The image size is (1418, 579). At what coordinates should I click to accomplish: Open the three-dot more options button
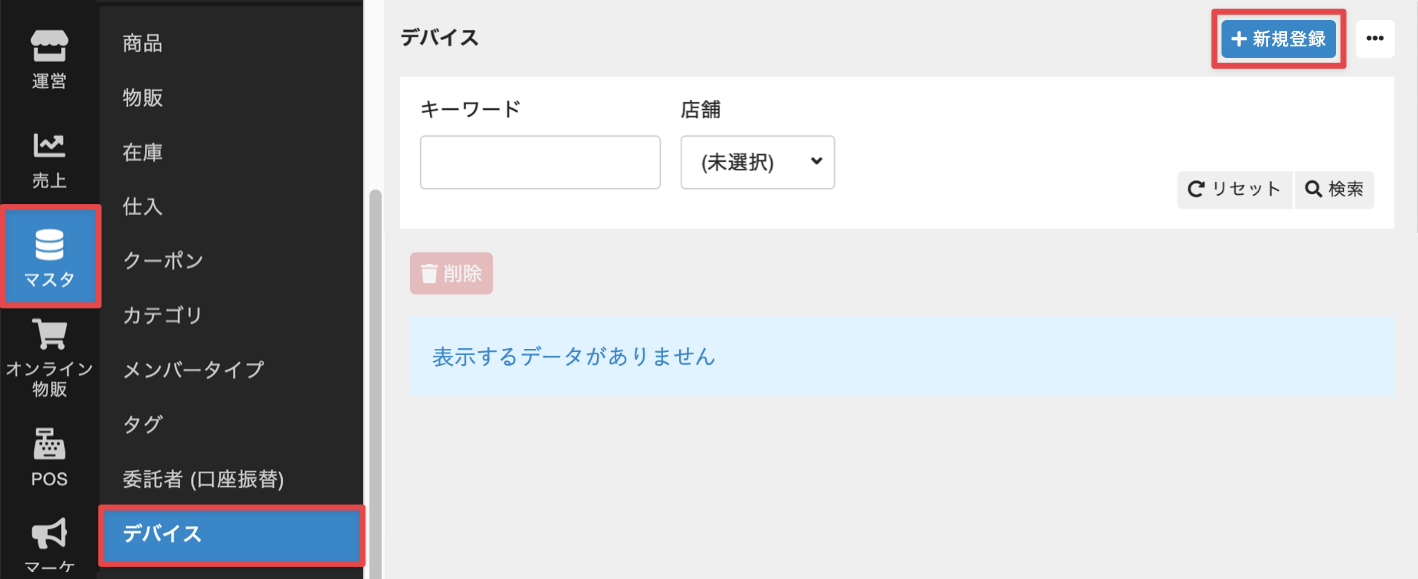[1375, 39]
